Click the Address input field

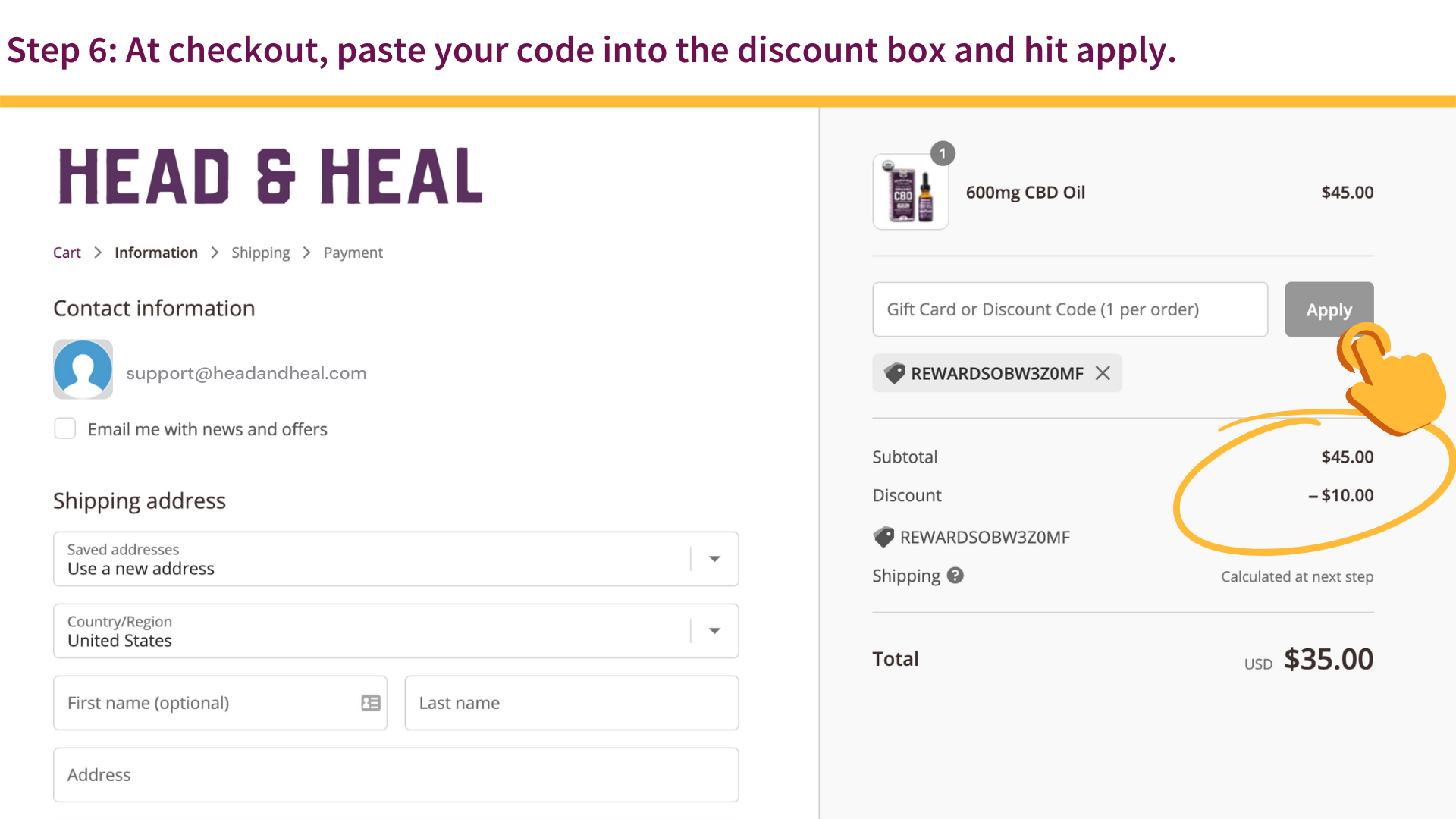point(395,775)
